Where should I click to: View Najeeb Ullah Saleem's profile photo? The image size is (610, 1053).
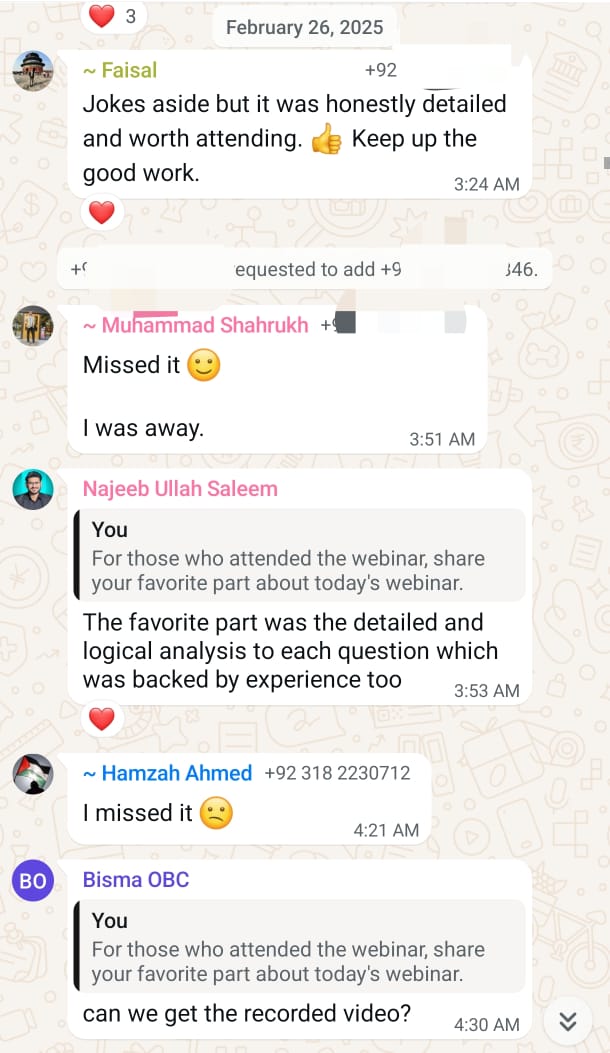pos(33,490)
